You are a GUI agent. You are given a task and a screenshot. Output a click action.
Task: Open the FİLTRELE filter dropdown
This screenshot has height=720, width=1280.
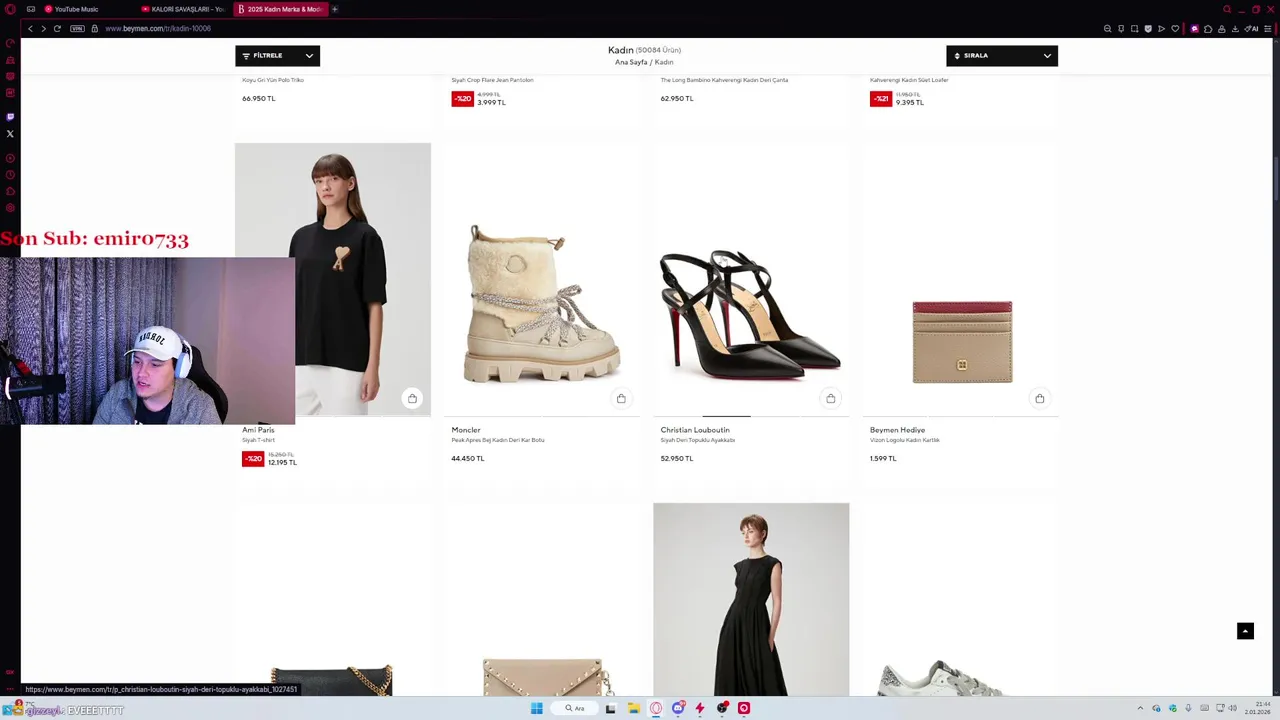pos(277,56)
